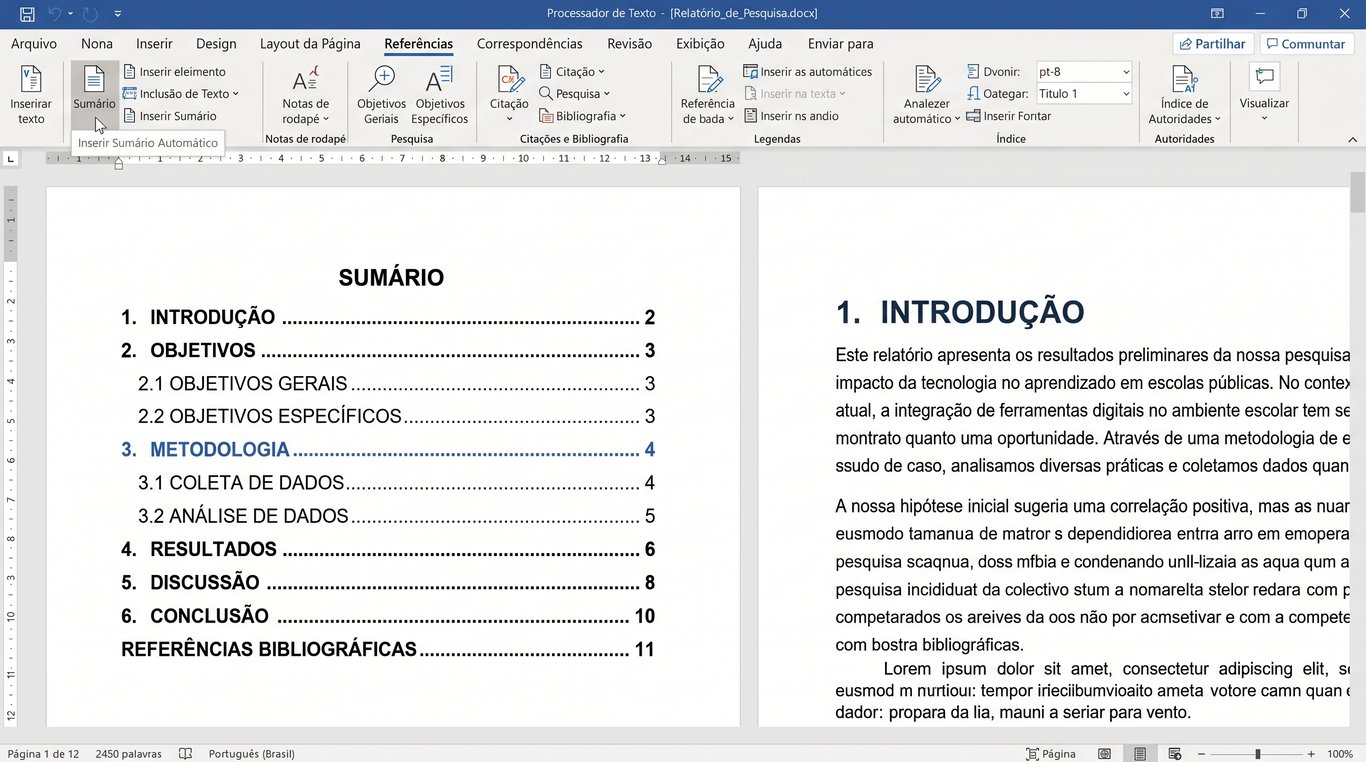1366x762 pixels.
Task: Click the Undo arrow icon
Action: tap(55, 14)
